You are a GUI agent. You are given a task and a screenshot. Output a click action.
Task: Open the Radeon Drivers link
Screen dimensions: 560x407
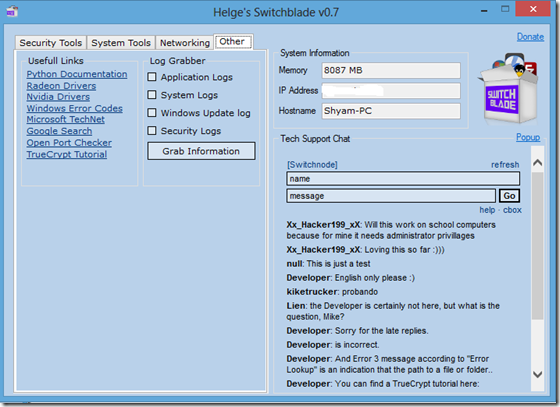point(61,86)
